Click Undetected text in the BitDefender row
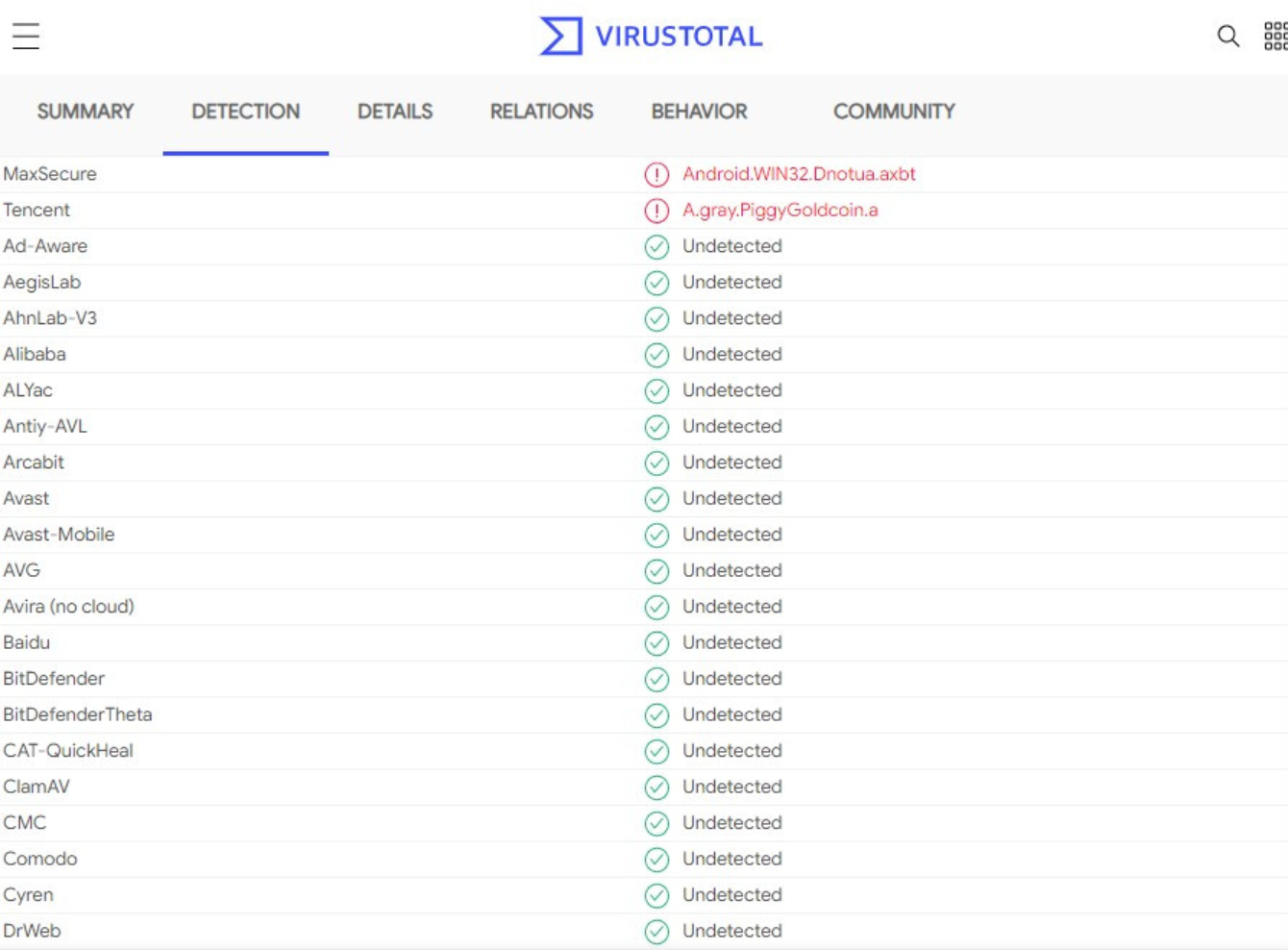Image resolution: width=1288 pixels, height=951 pixels. (732, 679)
